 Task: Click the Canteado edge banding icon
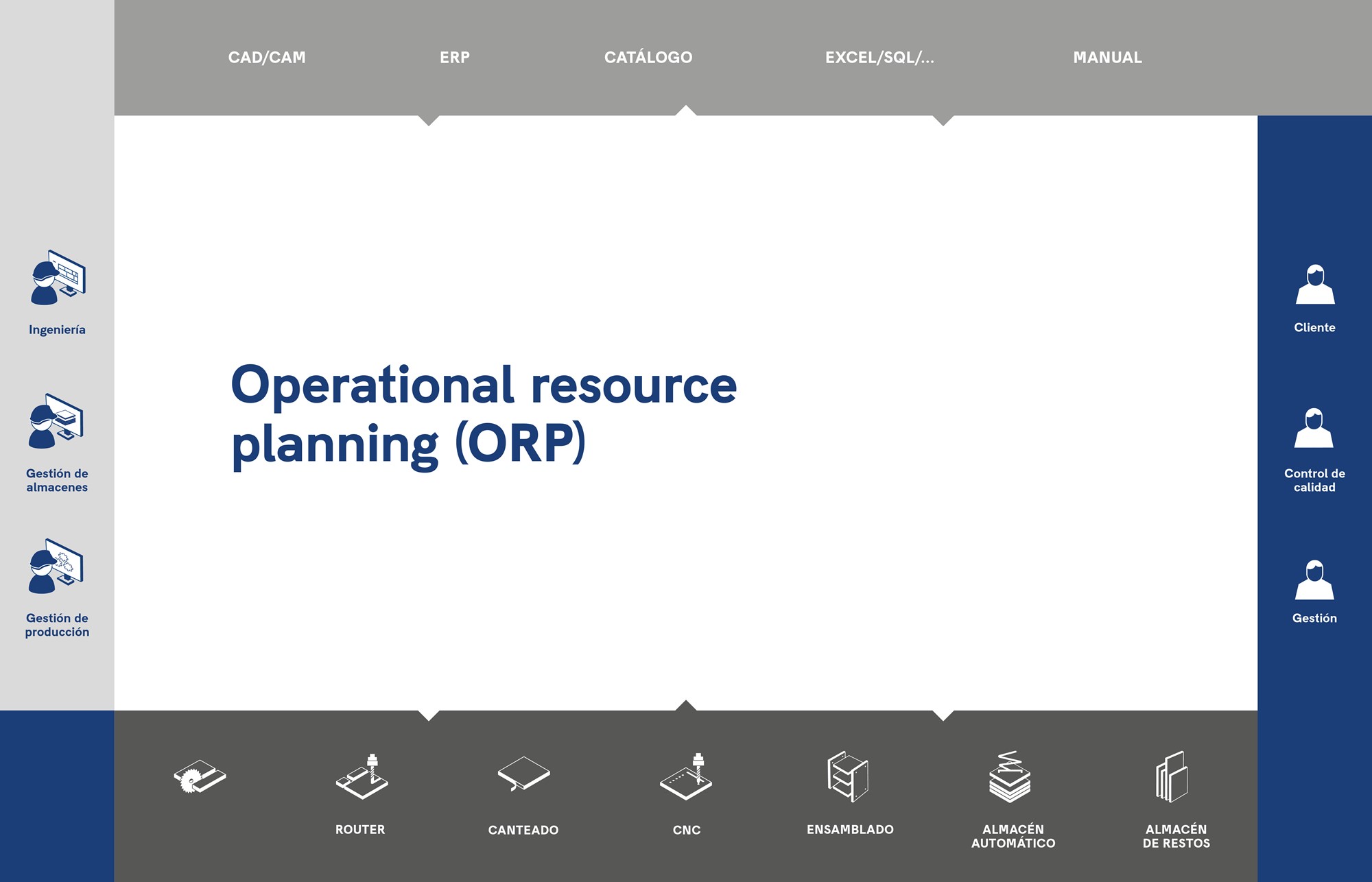coord(523,774)
